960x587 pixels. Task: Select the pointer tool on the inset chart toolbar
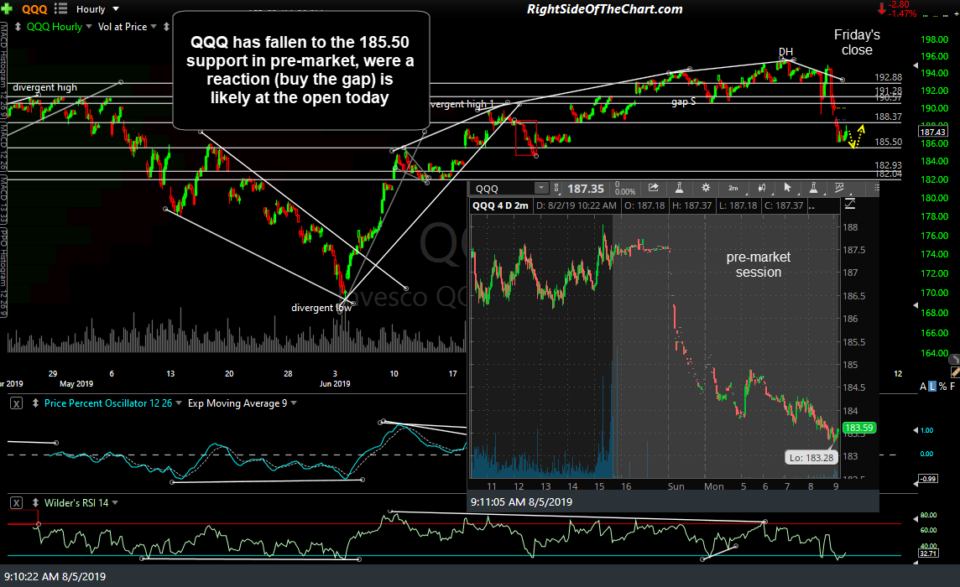click(x=786, y=188)
